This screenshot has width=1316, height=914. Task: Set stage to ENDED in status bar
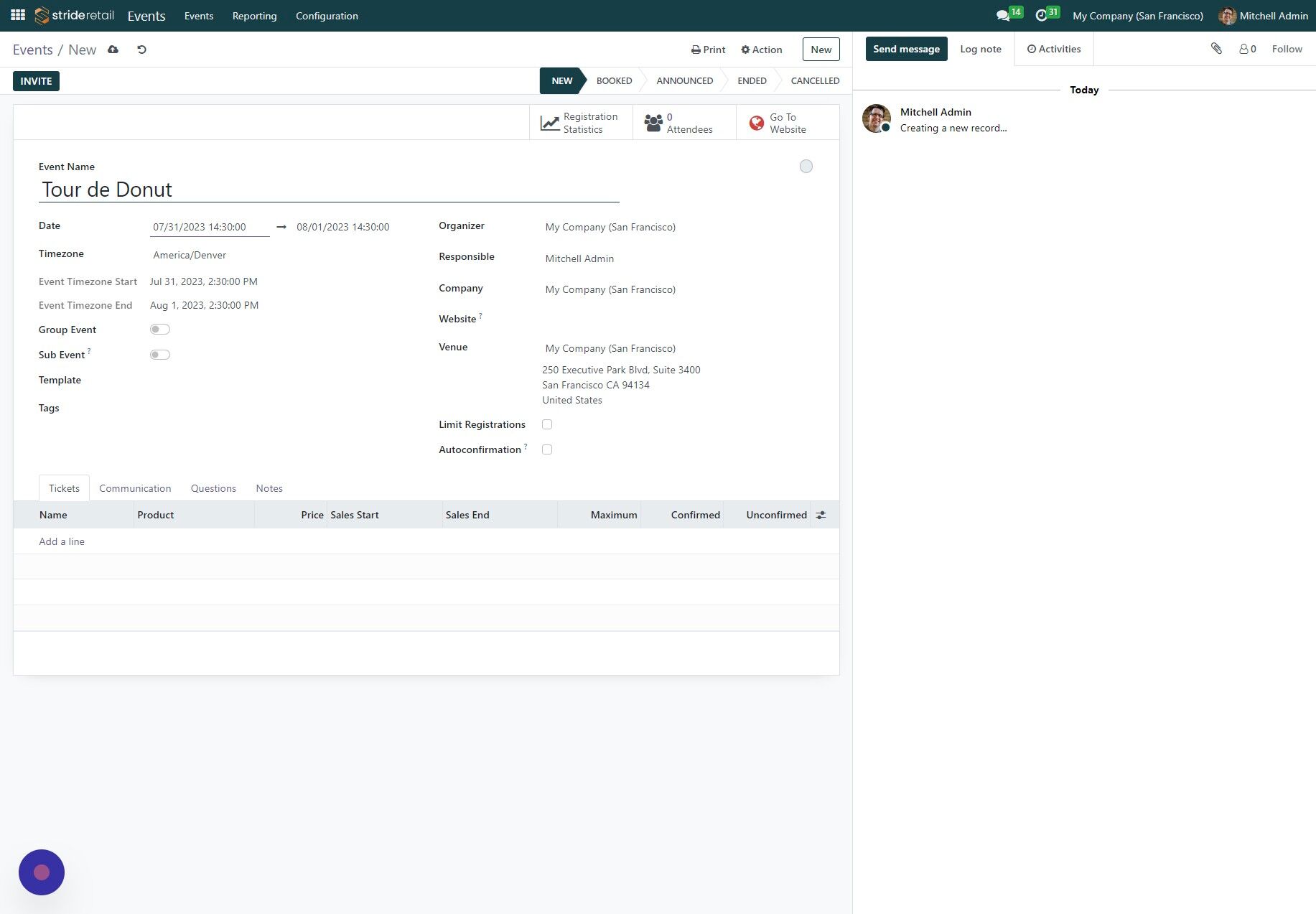[752, 81]
